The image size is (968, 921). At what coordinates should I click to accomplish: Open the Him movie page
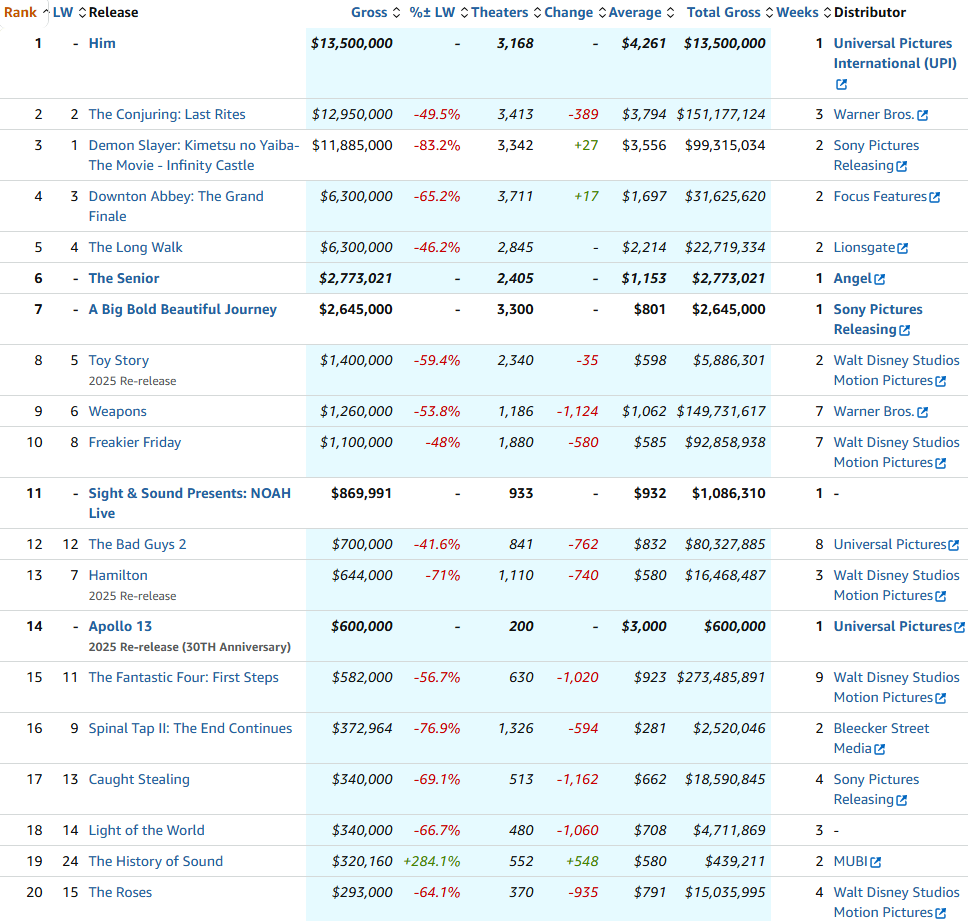pos(102,43)
